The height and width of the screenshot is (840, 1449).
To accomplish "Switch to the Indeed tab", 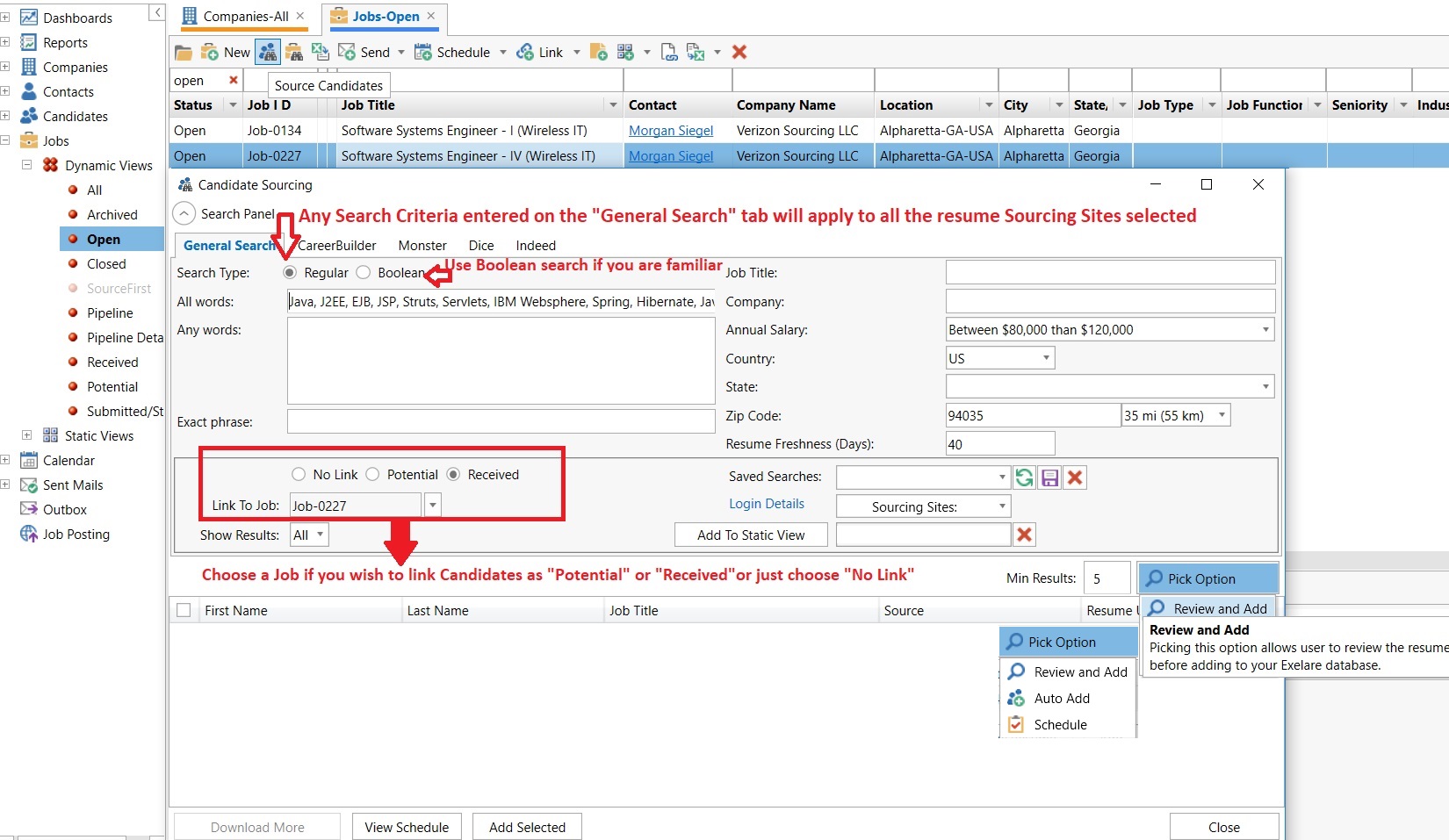I will pos(536,246).
